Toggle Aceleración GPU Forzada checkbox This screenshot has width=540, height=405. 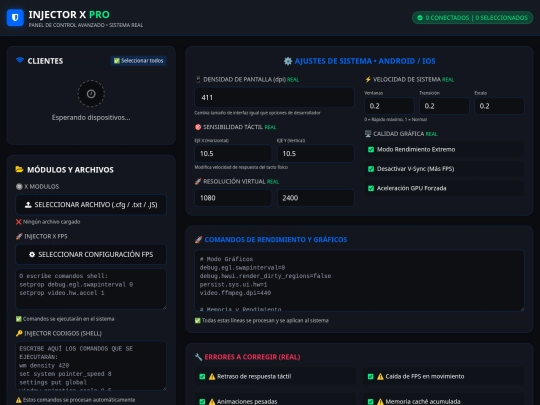click(x=371, y=188)
